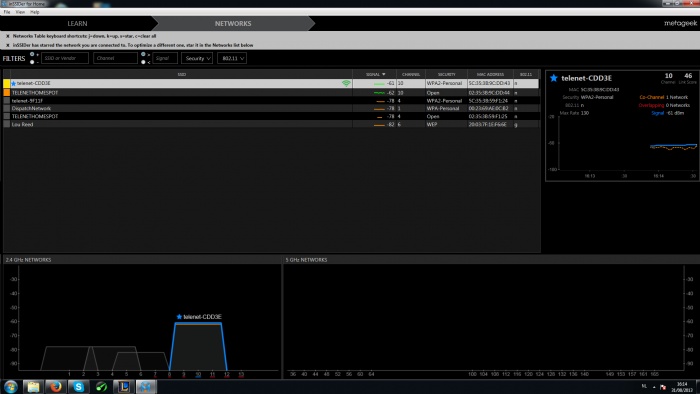Click the SSID or Vendor filter field
Image resolution: width=700 pixels, height=394 pixels.
(x=65, y=58)
